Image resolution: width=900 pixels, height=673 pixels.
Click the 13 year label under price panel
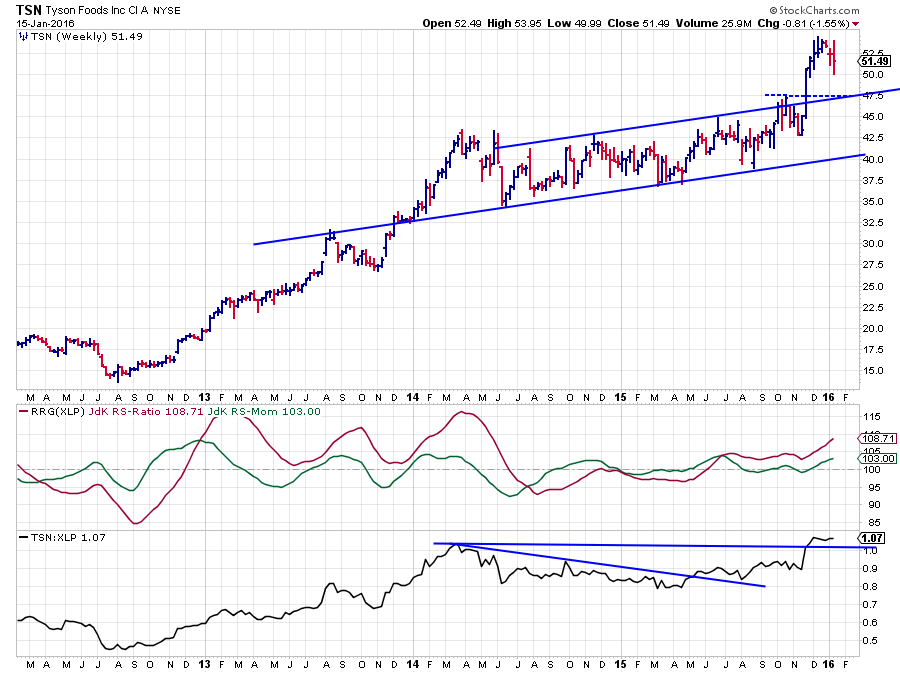click(x=204, y=397)
